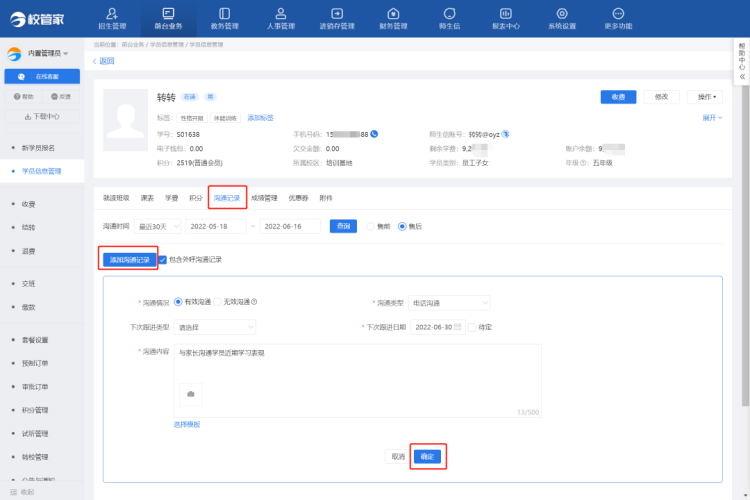The width and height of the screenshot is (750, 500).
Task: Click the phone icon beside 手机号码
Action: click(x=376, y=132)
